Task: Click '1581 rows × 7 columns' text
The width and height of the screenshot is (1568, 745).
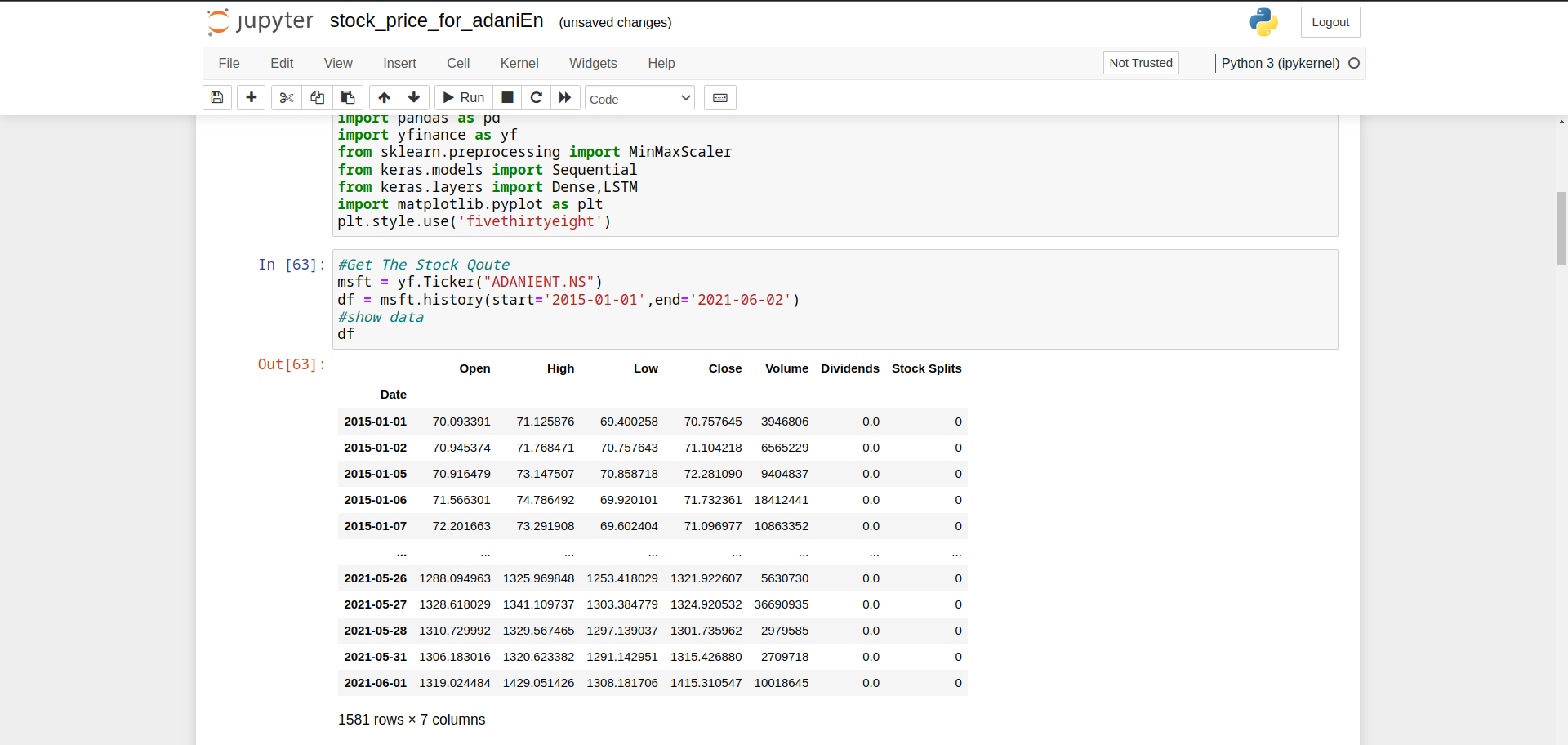Action: (x=412, y=720)
